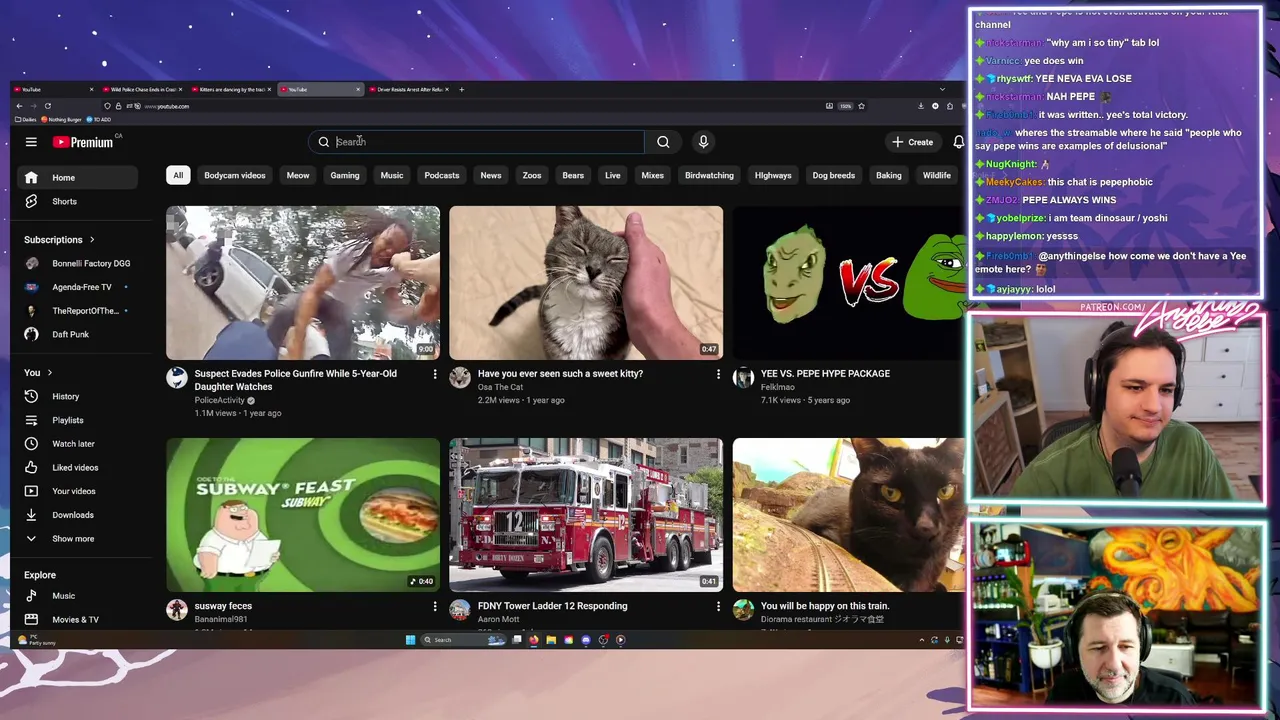Screen dimensions: 1280x720
Task: Select the Dog breeds chip
Action: coord(833,175)
